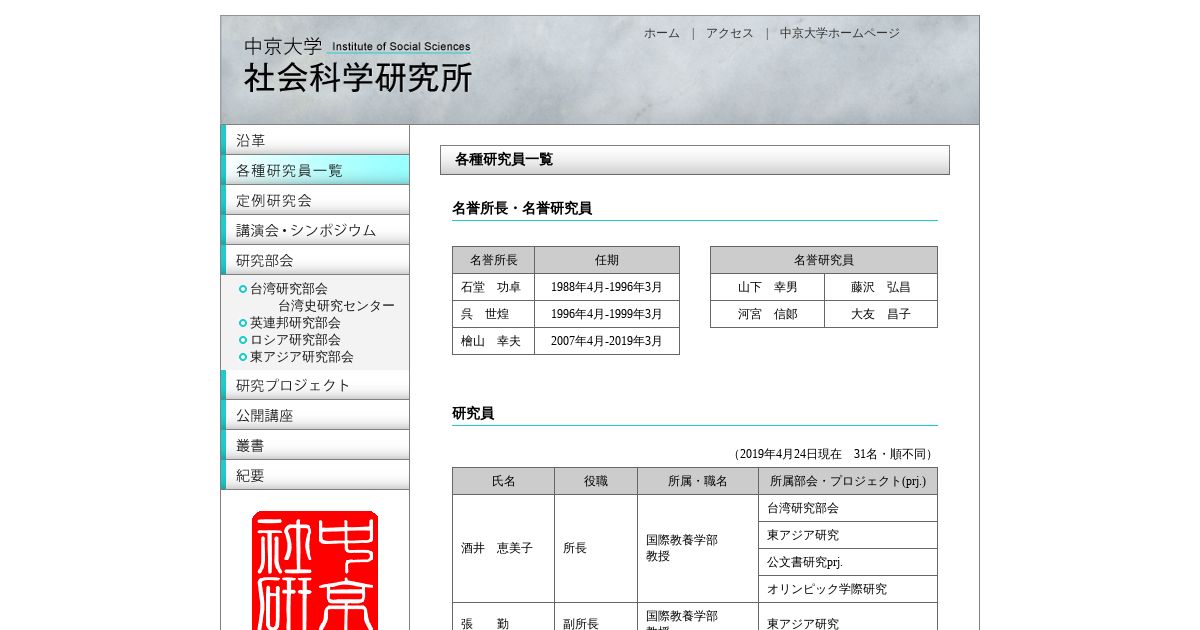The height and width of the screenshot is (630, 1200).
Task: Go to 中京大学ホームページ link
Action: click(840, 33)
